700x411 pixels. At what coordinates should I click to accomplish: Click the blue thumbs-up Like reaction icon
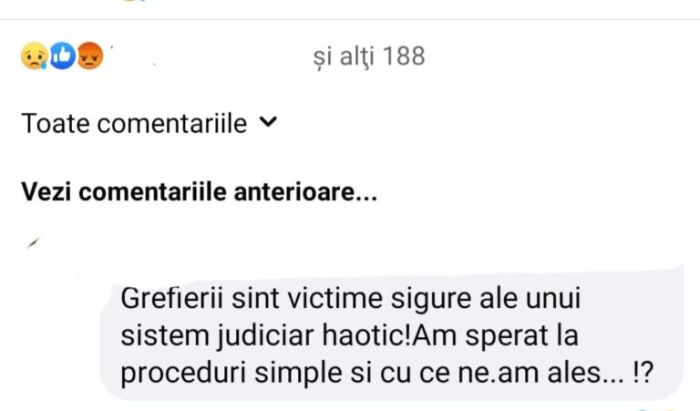click(x=62, y=55)
